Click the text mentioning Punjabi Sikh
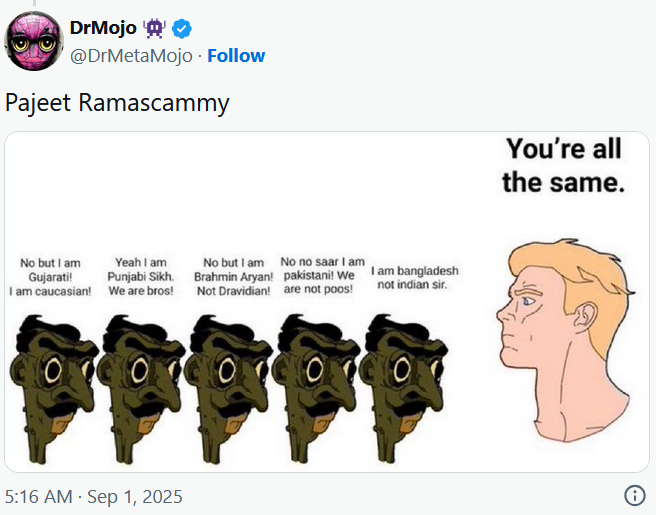656x515 pixels. pyautogui.click(x=140, y=277)
